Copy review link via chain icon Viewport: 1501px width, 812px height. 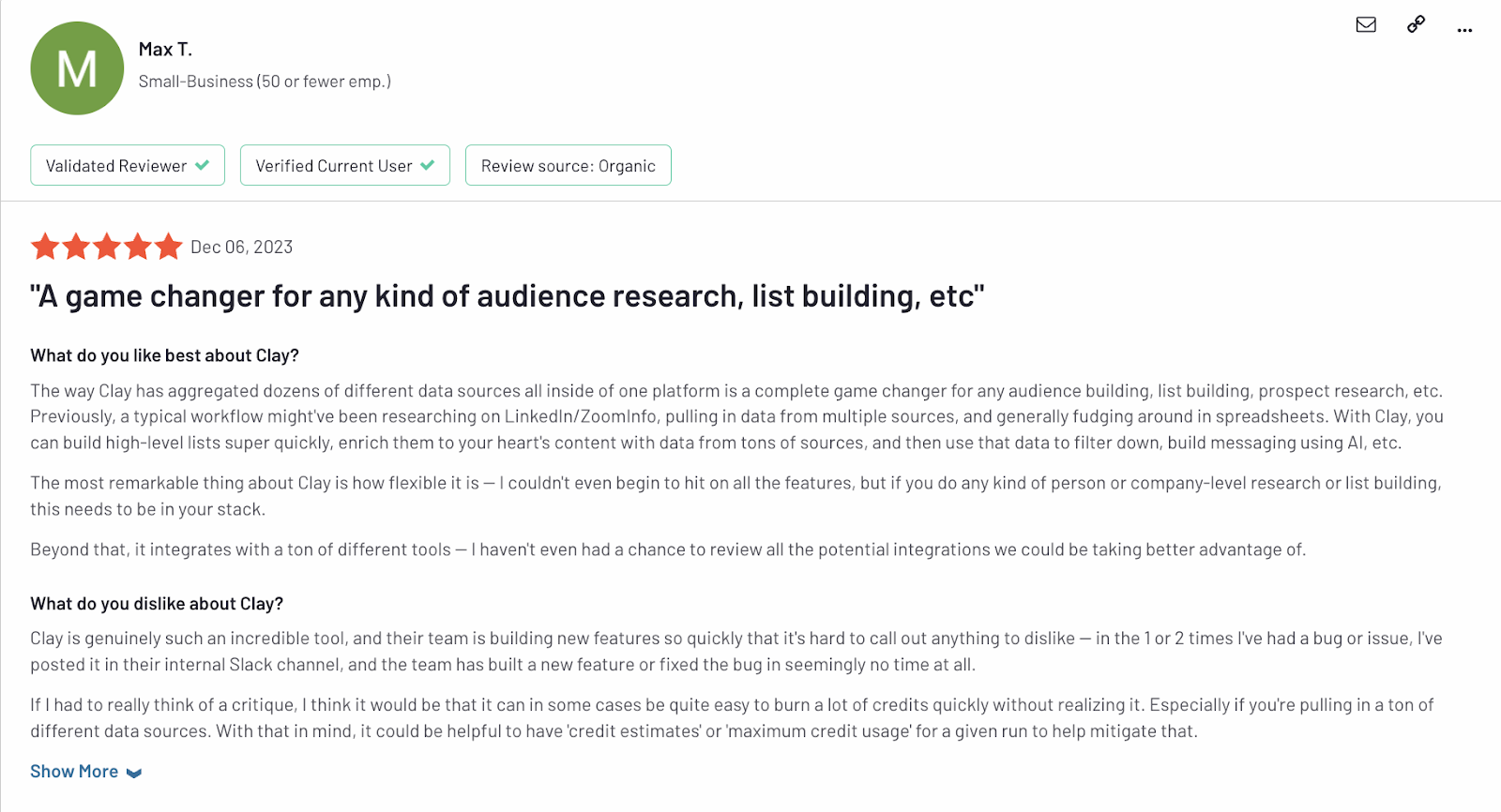click(x=1417, y=24)
